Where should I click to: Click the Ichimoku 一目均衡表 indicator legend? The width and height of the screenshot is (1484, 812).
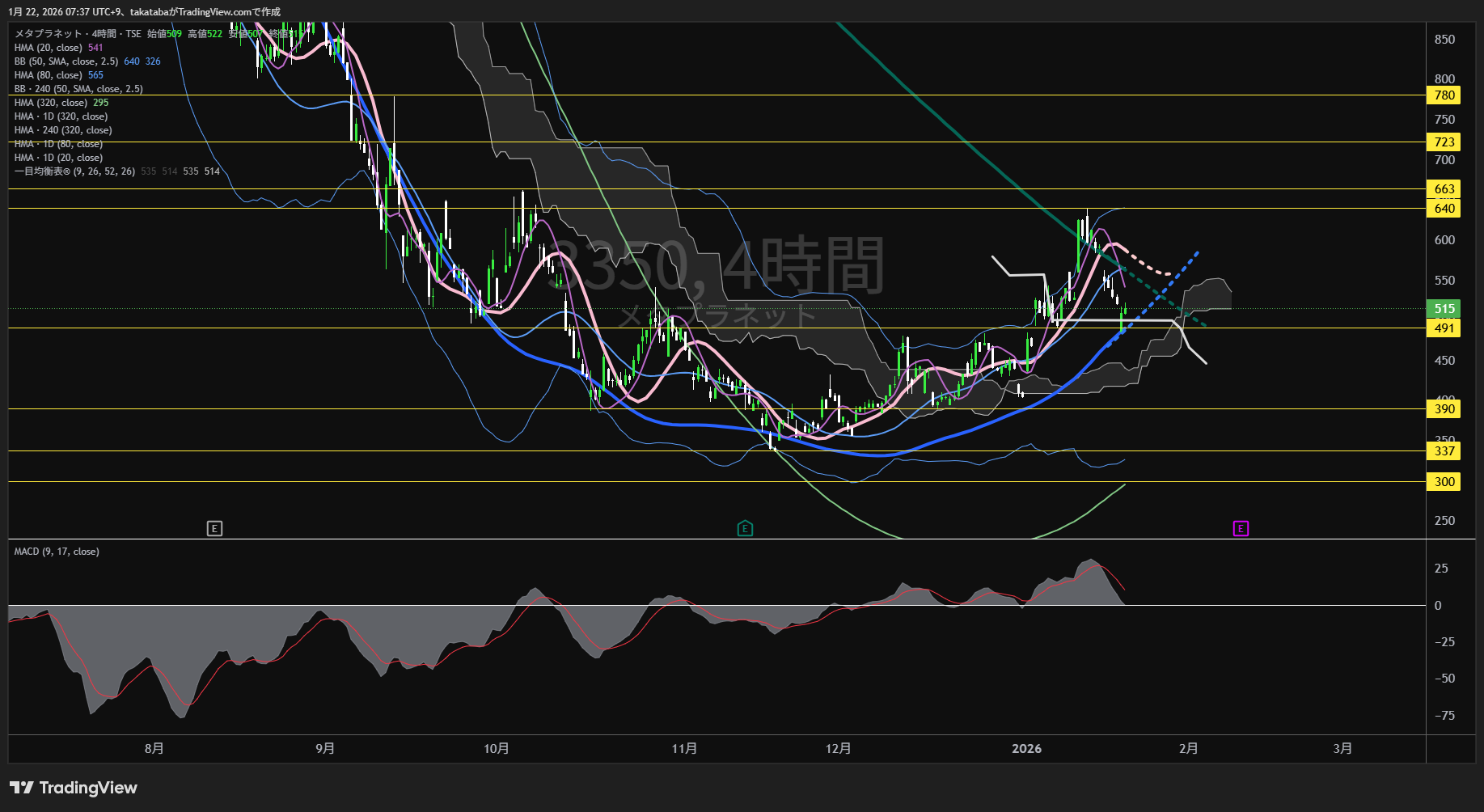tap(74, 171)
